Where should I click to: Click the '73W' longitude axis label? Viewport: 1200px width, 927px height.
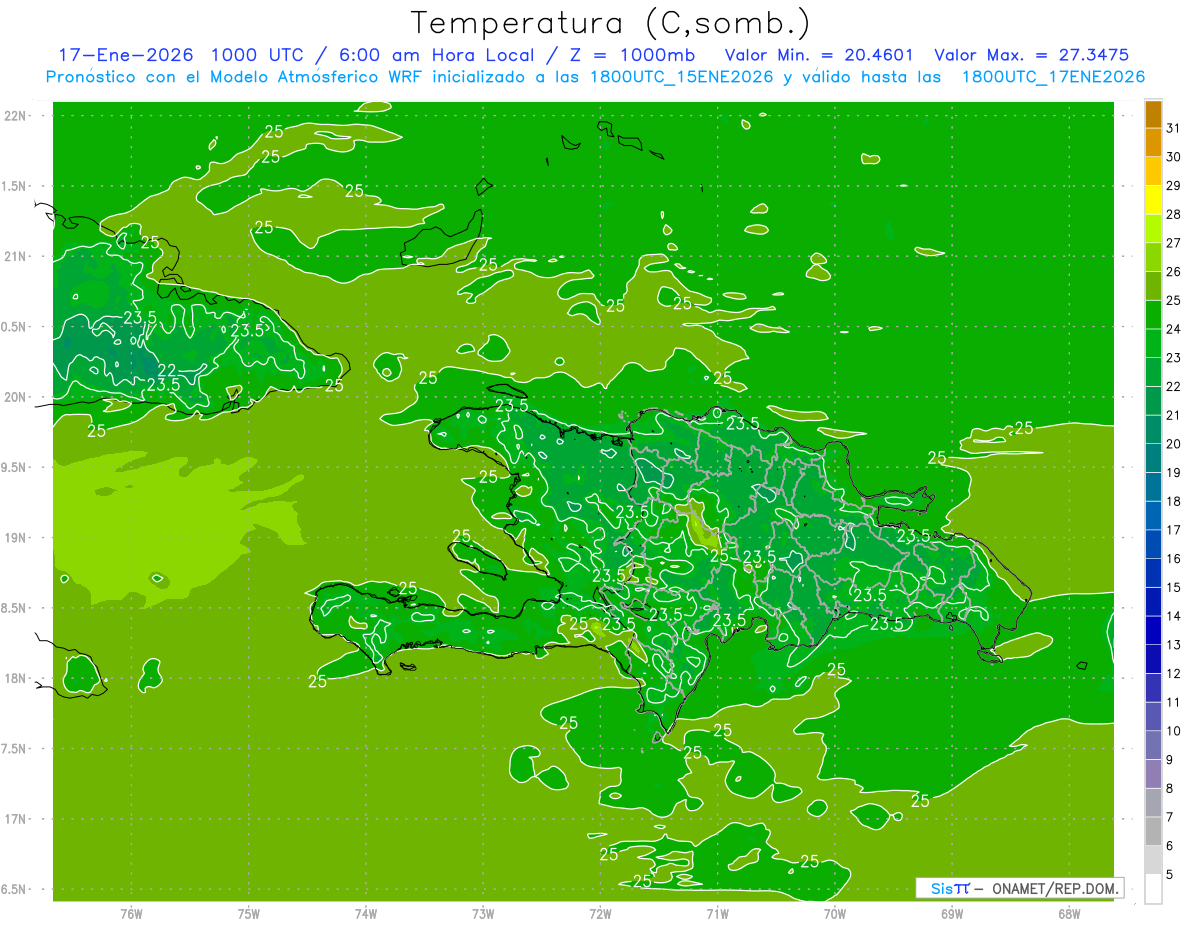click(x=483, y=914)
